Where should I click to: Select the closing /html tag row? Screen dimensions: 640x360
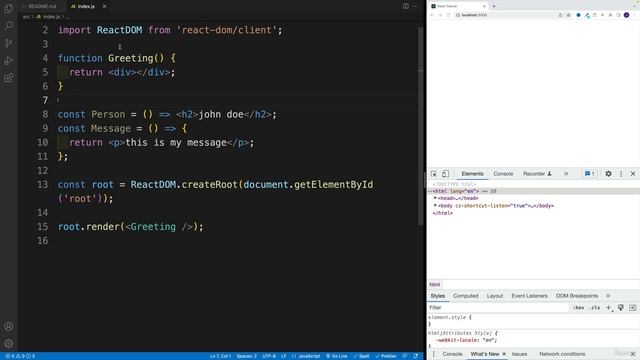point(442,213)
